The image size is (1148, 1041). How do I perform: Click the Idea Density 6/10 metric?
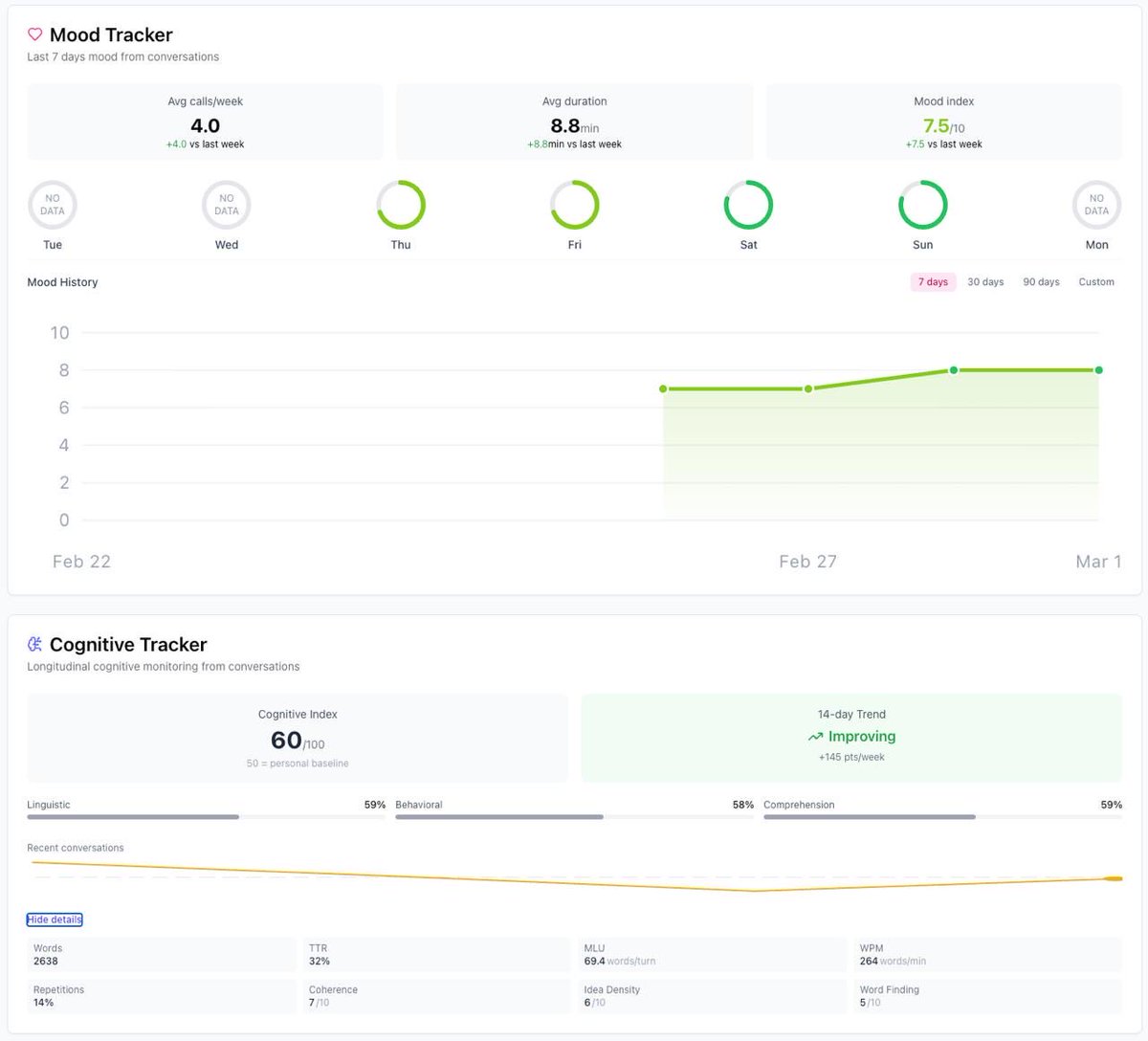pos(713,996)
